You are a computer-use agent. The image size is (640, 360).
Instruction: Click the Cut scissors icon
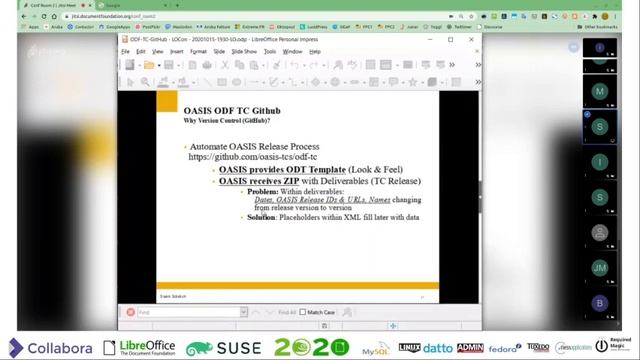tap(225, 65)
